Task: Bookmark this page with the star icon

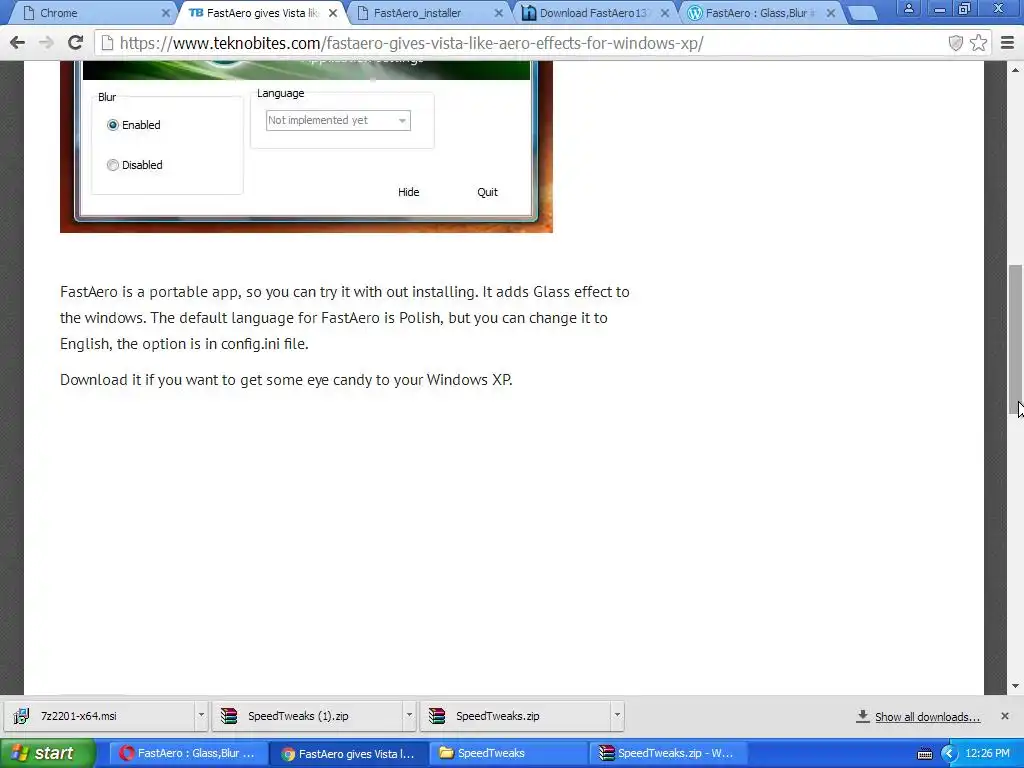Action: click(978, 43)
